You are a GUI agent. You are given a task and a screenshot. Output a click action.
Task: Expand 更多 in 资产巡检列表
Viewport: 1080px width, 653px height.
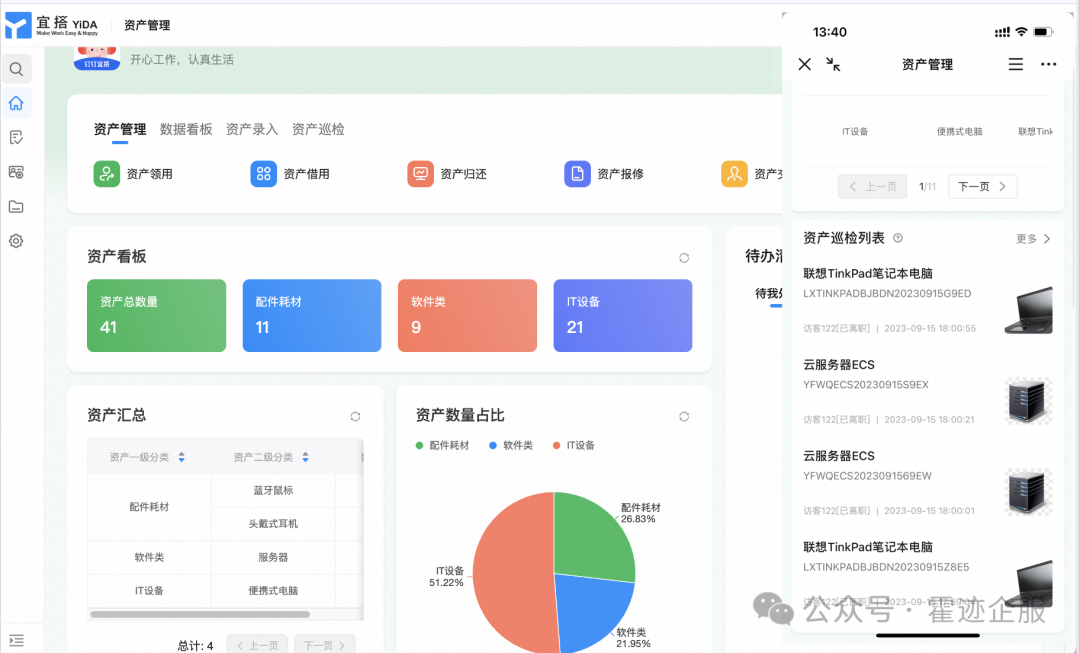(x=1033, y=239)
